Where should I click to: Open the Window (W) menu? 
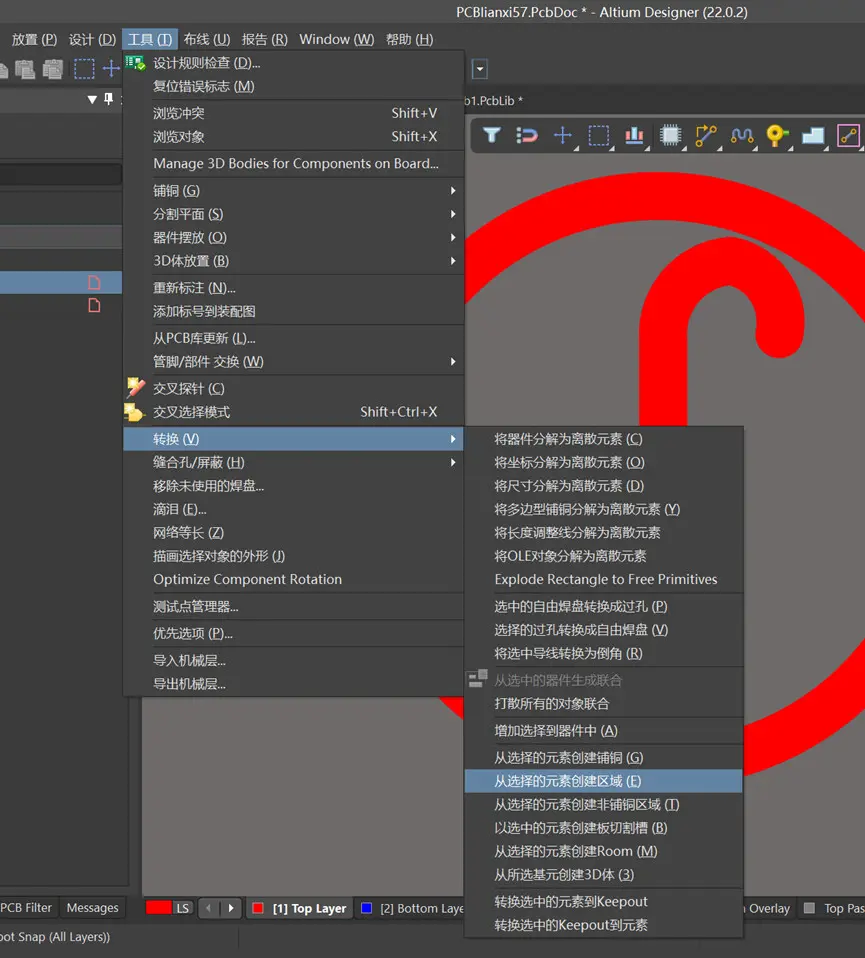(x=337, y=40)
